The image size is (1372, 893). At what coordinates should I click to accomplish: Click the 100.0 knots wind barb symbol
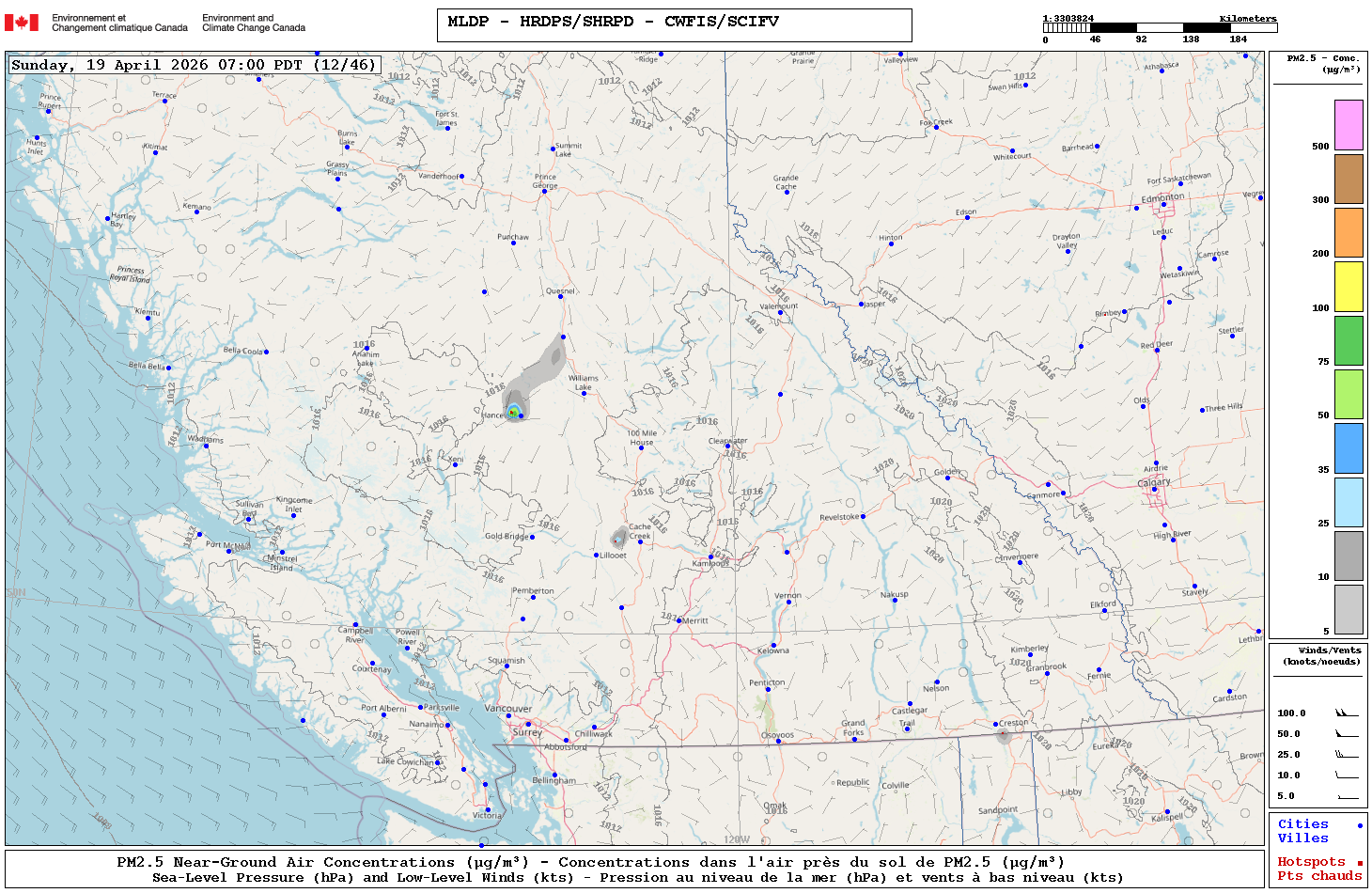[1347, 713]
